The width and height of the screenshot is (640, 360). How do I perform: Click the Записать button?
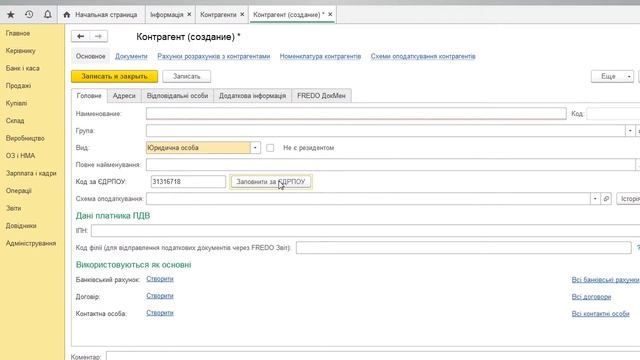tap(187, 76)
